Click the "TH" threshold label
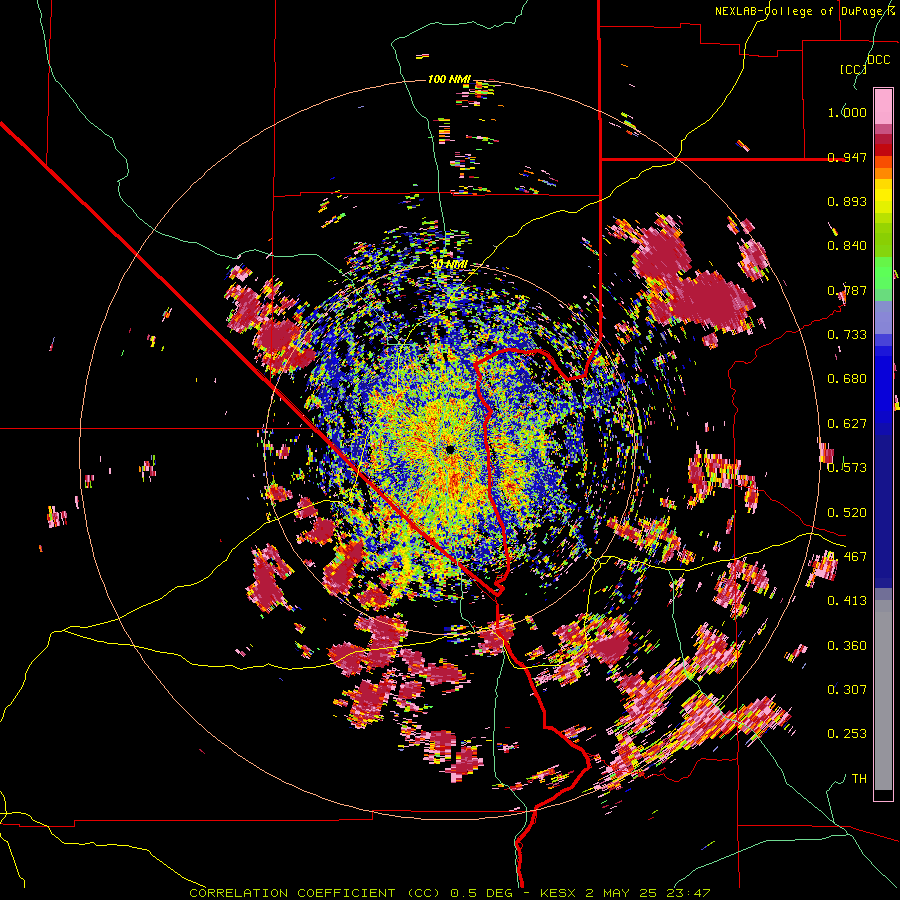This screenshot has height=900, width=900. pos(859,779)
